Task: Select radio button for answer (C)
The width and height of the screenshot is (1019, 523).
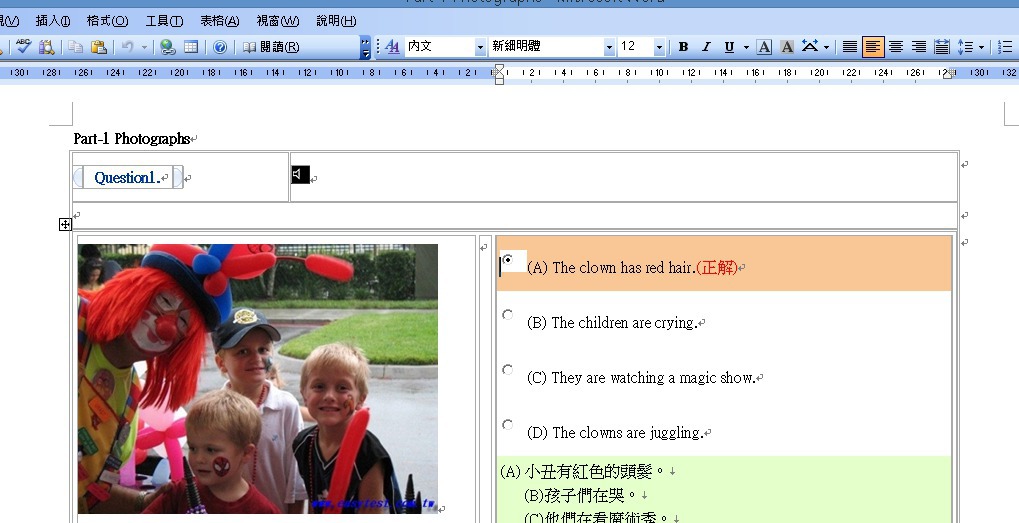Action: click(x=508, y=370)
